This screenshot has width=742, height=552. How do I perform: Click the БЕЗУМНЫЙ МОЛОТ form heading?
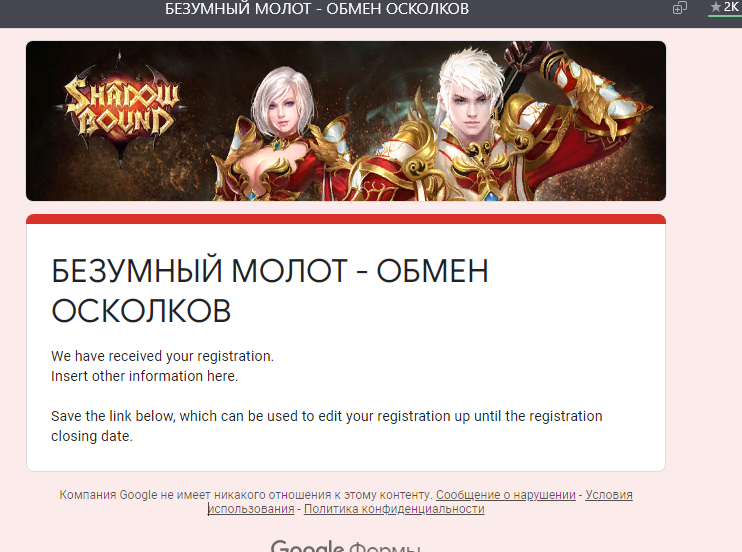270,291
